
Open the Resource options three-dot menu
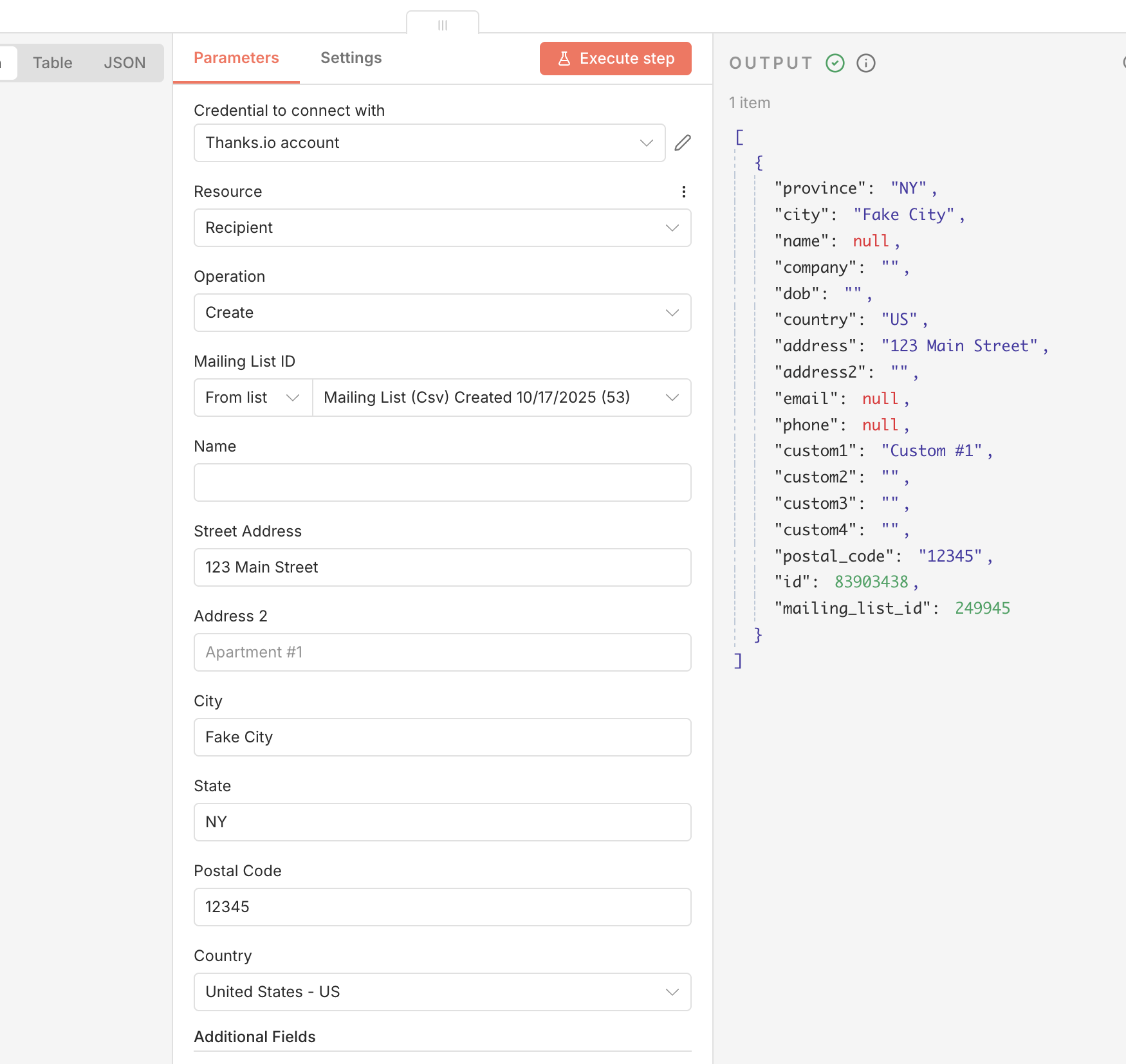684,192
